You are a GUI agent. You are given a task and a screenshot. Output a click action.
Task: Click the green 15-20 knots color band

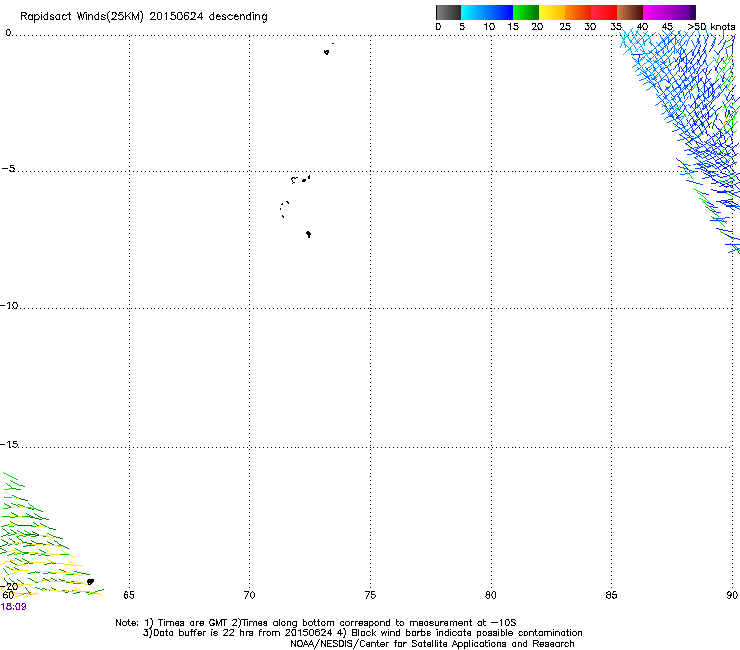click(x=526, y=12)
